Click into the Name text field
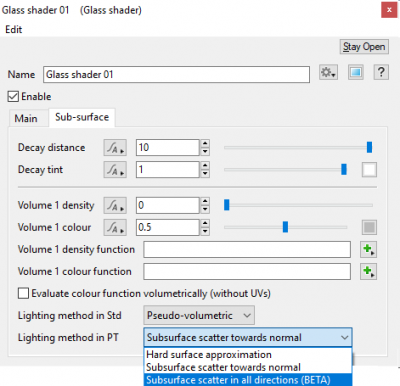This screenshot has width=400, height=386. tap(176, 74)
